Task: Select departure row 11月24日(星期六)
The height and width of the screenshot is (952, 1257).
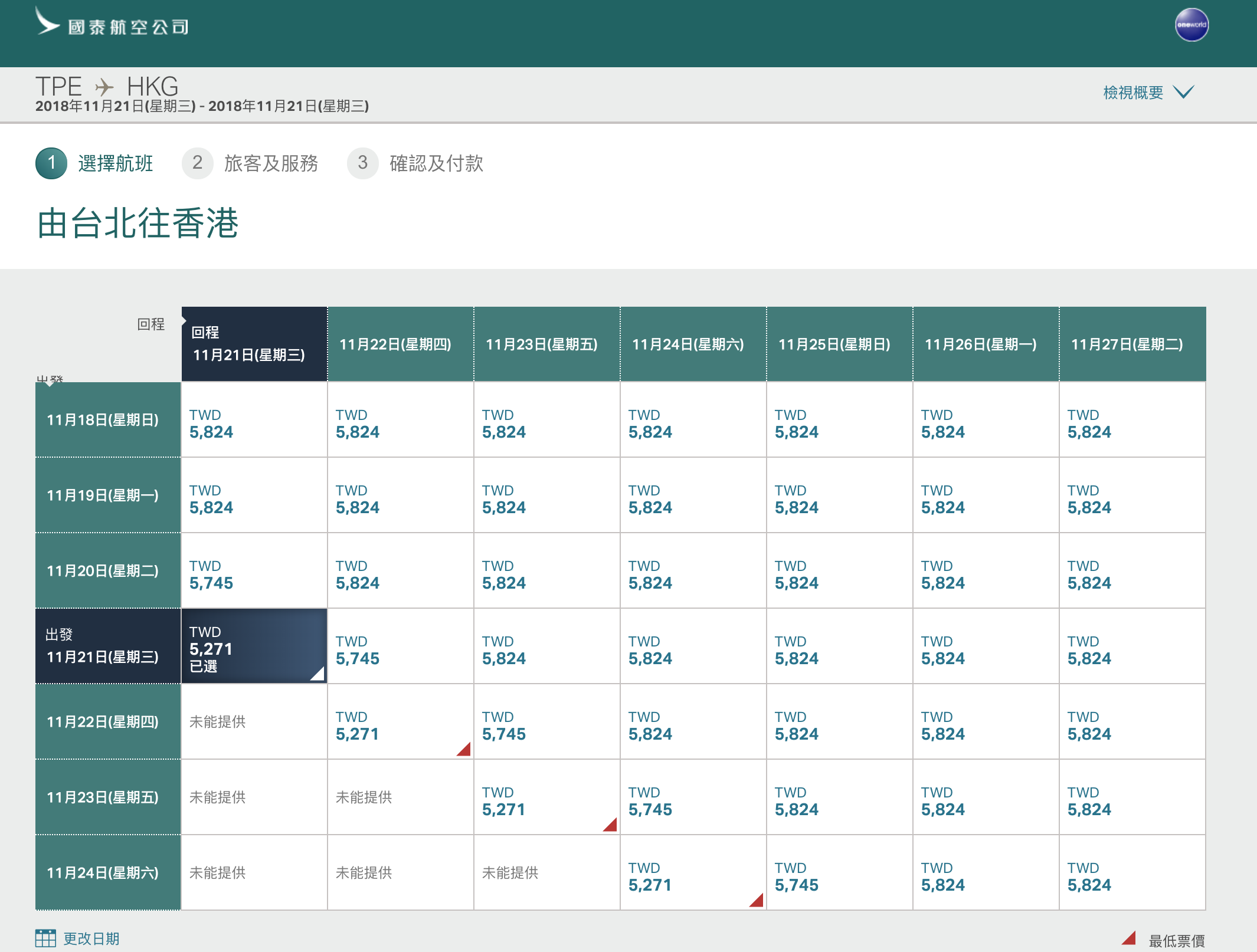Action: tap(108, 872)
